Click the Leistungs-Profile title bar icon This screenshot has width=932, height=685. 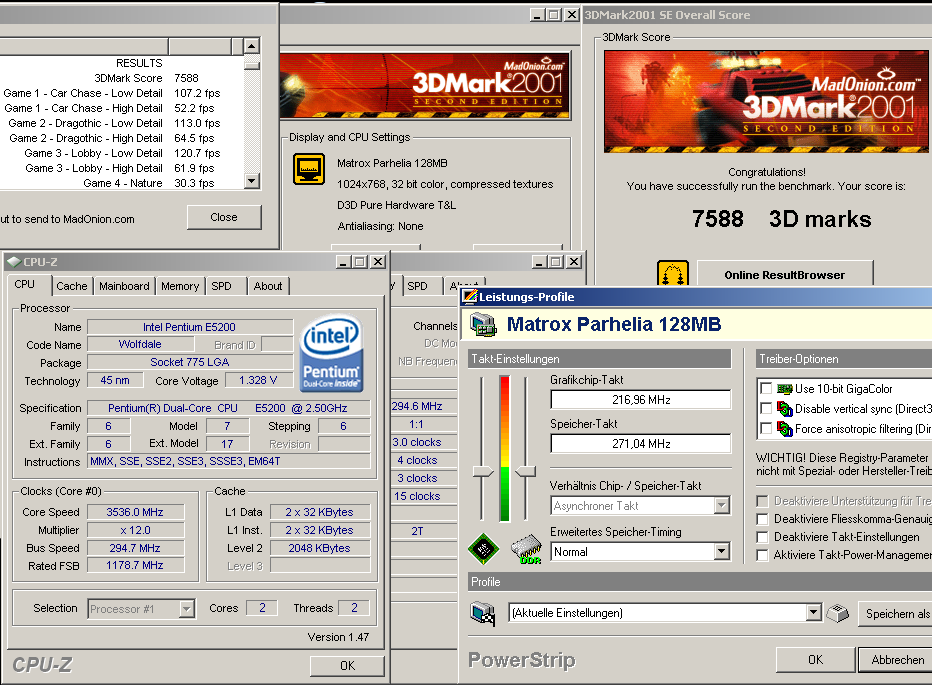coord(470,296)
